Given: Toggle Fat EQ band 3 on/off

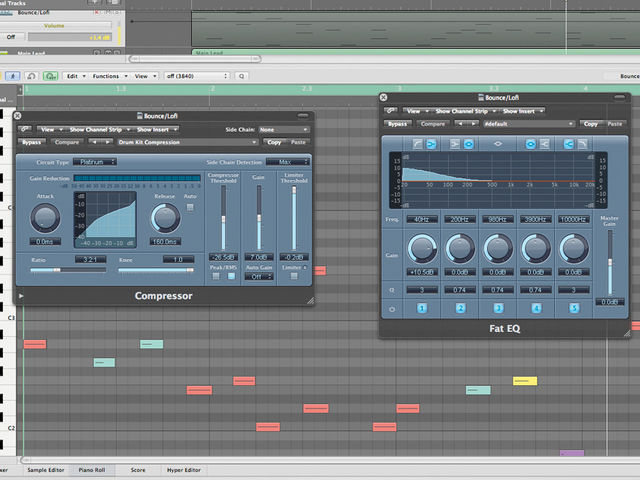Looking at the screenshot, I should 498,308.
